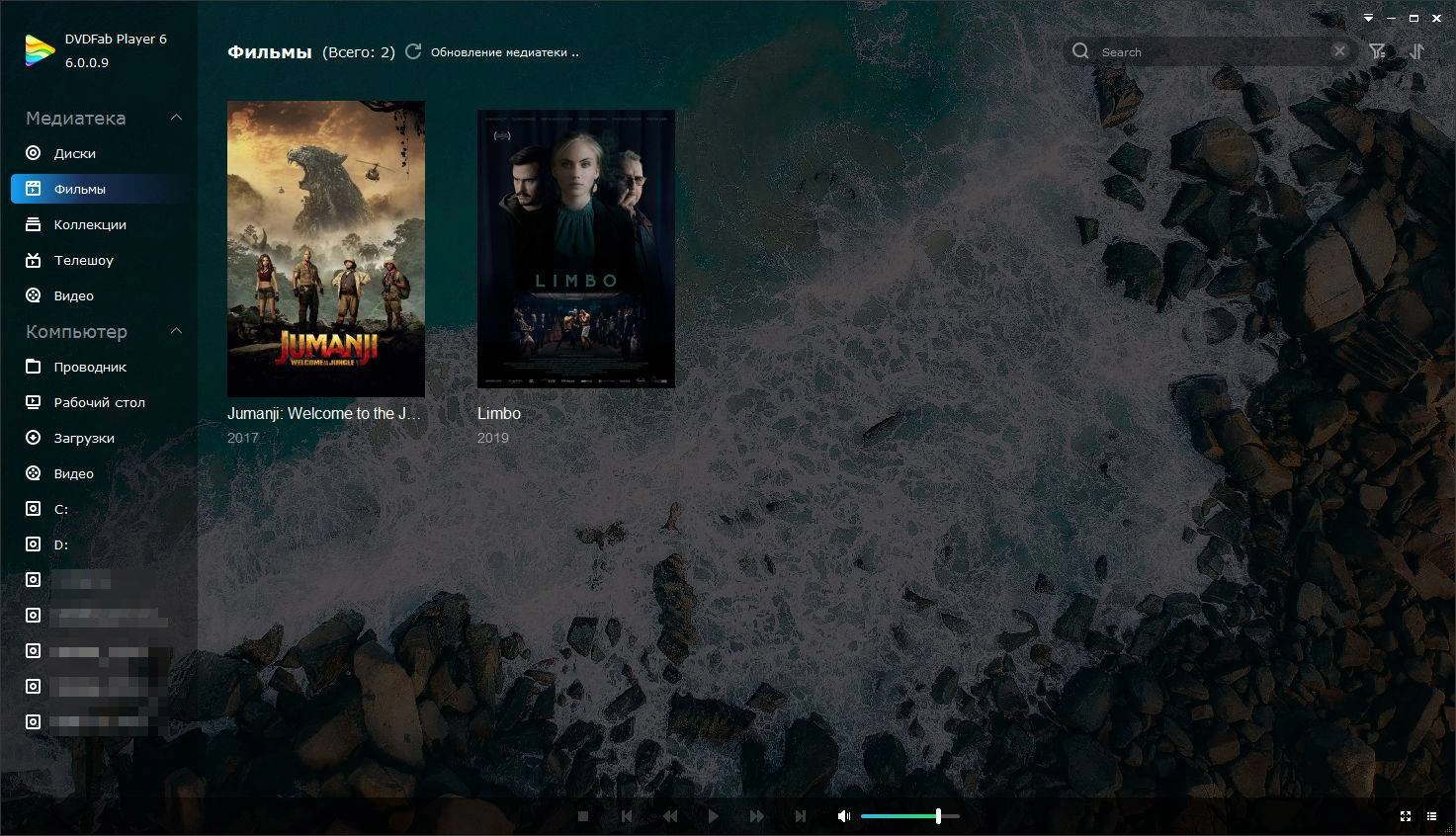Click the download icon beside Загрузки
The width and height of the screenshot is (1456, 836).
33,438
